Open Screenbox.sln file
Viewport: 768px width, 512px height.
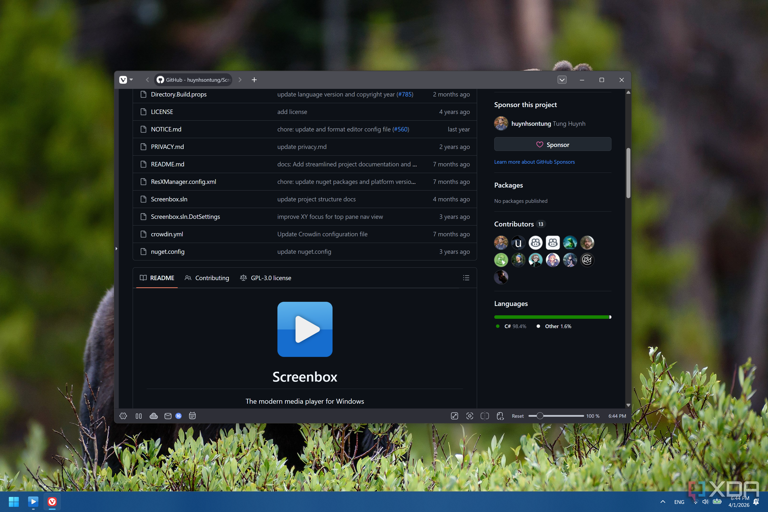[x=169, y=199]
